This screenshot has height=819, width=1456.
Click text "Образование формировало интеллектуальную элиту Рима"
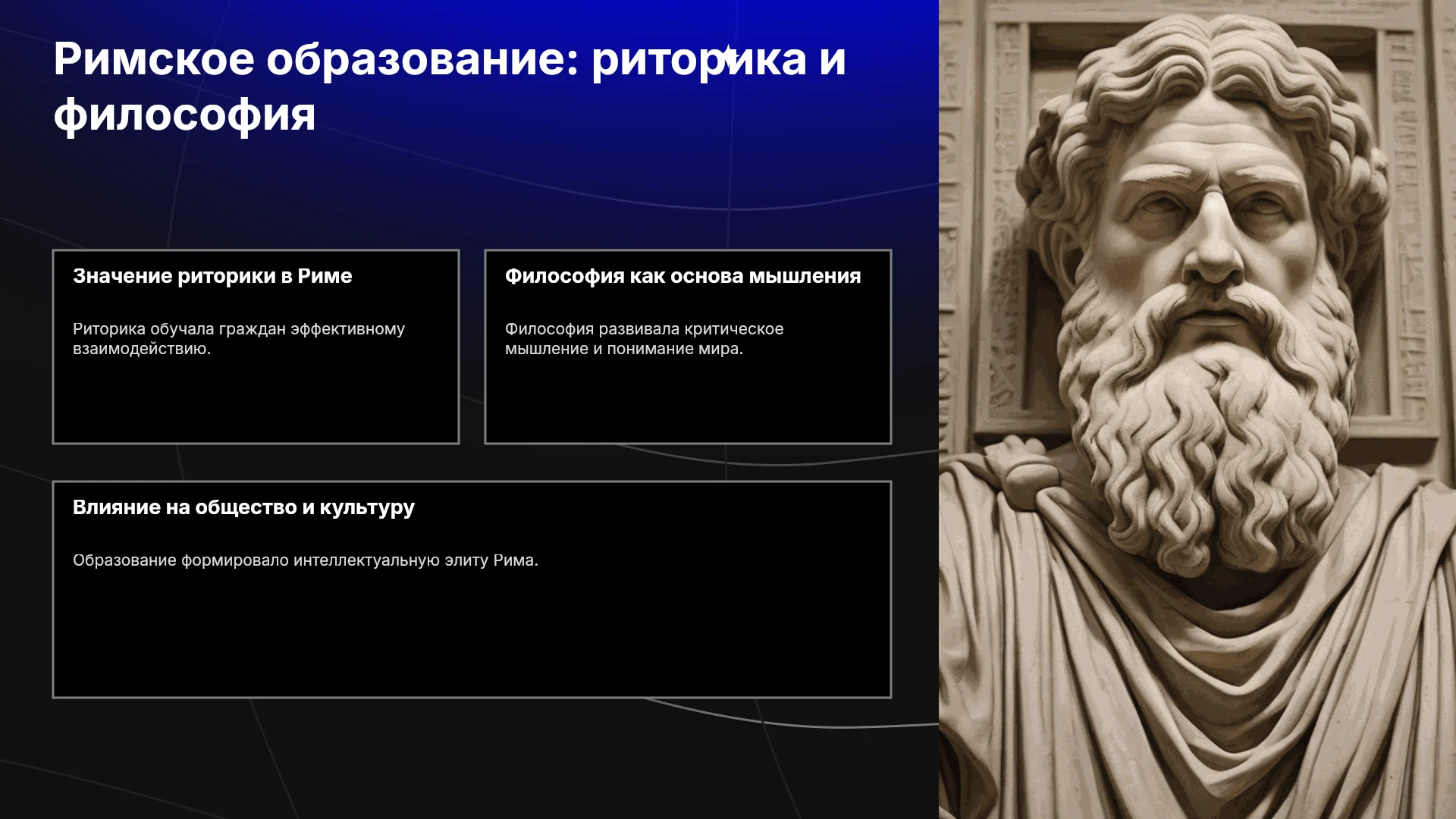pos(306,560)
